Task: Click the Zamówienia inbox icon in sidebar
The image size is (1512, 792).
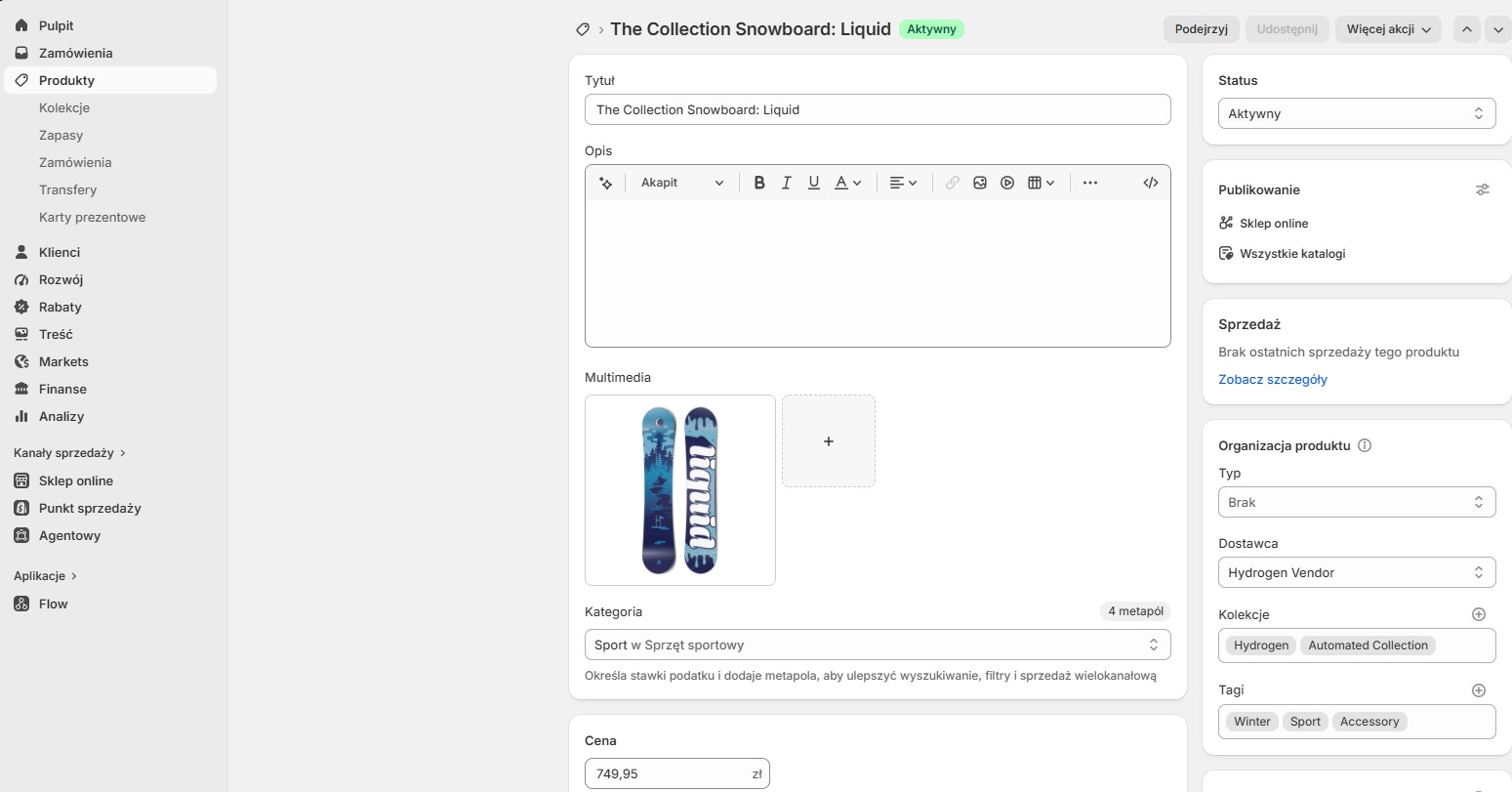Action: pos(21,53)
